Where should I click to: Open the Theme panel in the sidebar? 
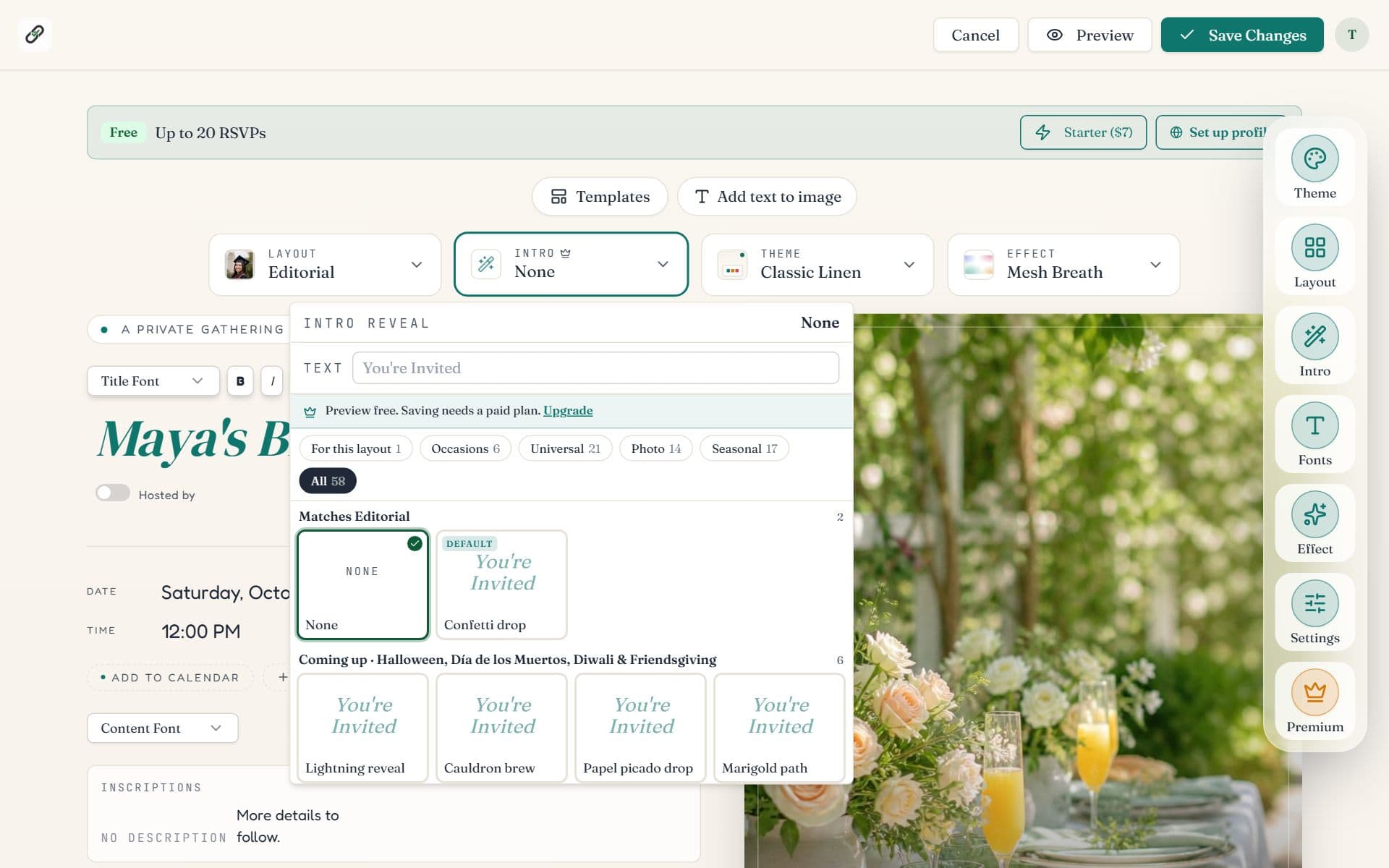(x=1314, y=167)
